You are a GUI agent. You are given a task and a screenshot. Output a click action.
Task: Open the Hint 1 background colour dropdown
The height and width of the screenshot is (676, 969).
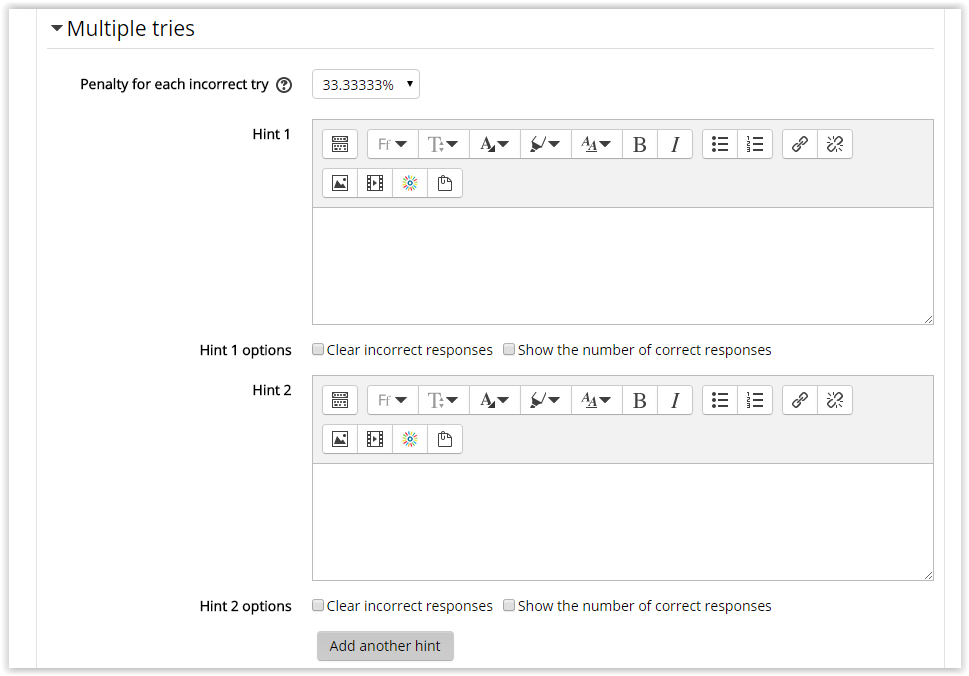[546, 144]
